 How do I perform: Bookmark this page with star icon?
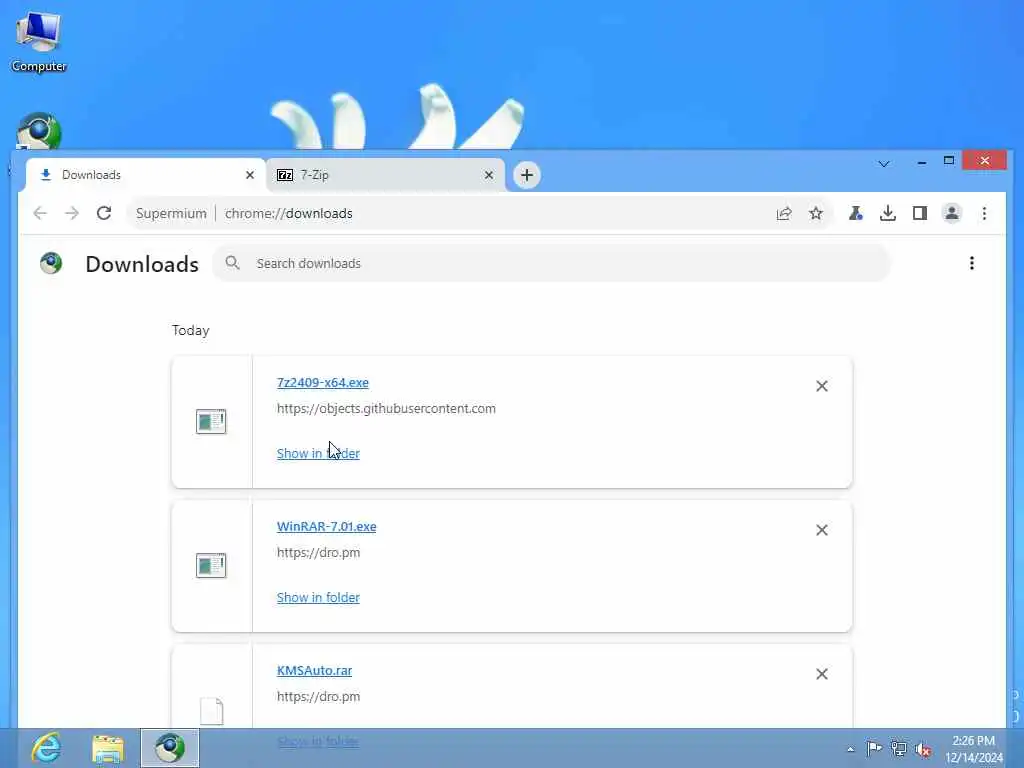[816, 214]
